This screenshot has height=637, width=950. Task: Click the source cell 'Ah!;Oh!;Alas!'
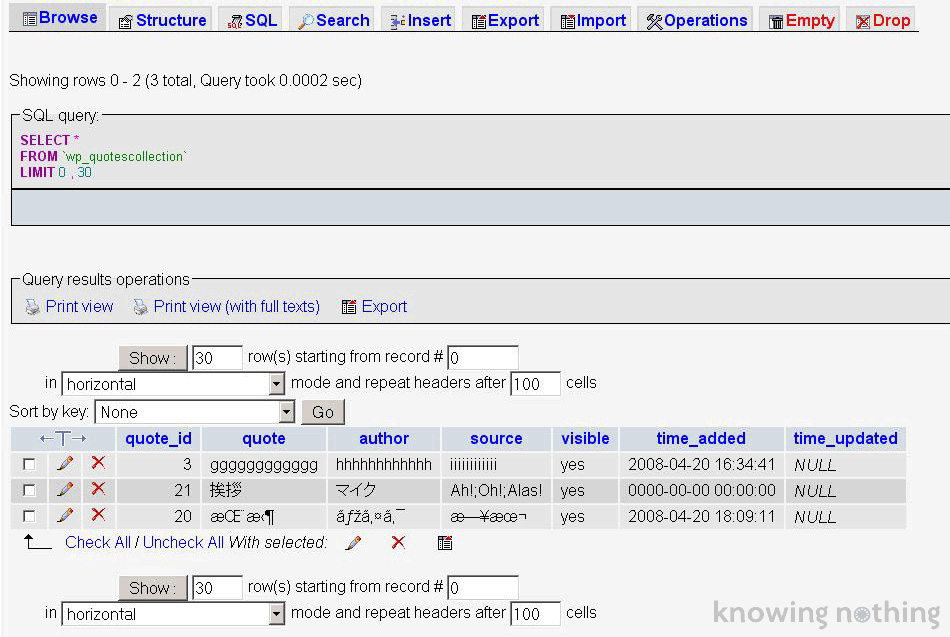tap(496, 490)
